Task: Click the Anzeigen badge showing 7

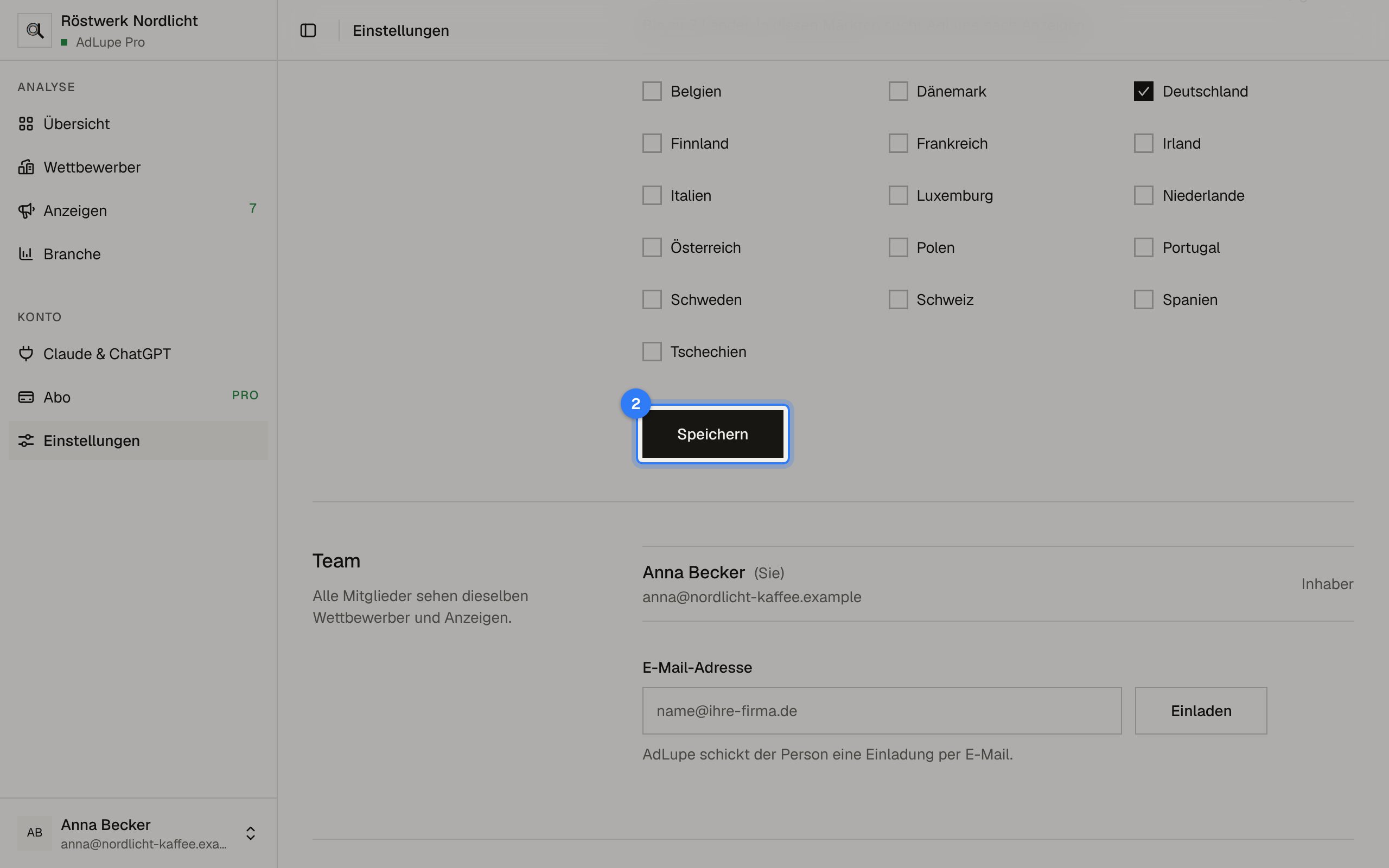Action: (x=252, y=208)
